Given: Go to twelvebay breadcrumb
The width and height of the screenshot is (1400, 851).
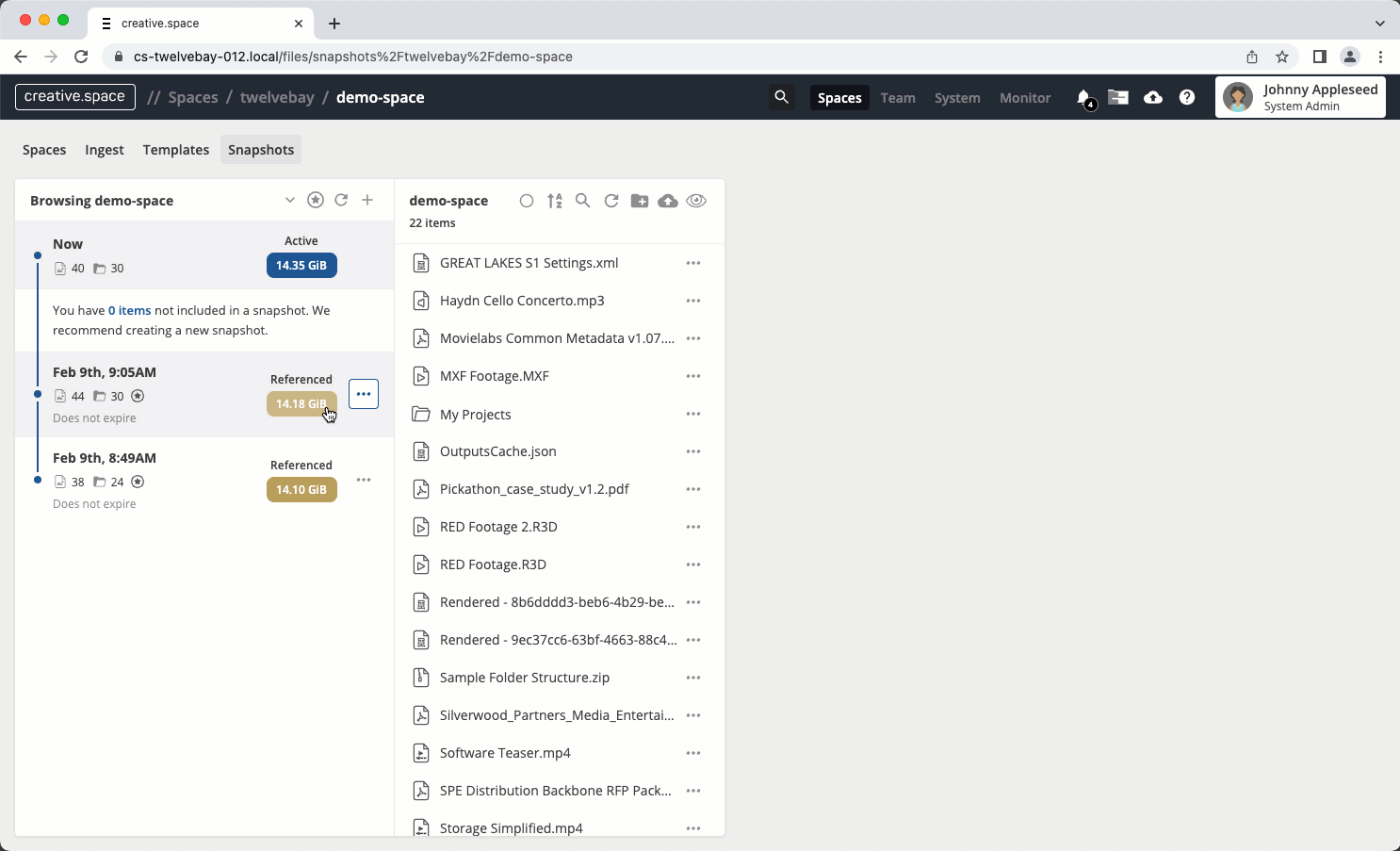Looking at the screenshot, I should point(277,97).
